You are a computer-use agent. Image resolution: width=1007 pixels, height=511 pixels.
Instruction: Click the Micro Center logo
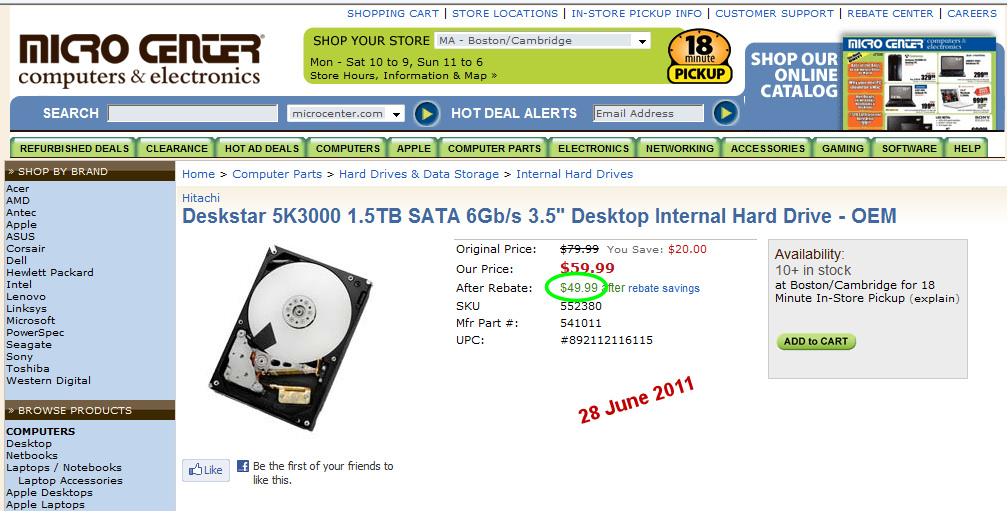click(x=141, y=60)
